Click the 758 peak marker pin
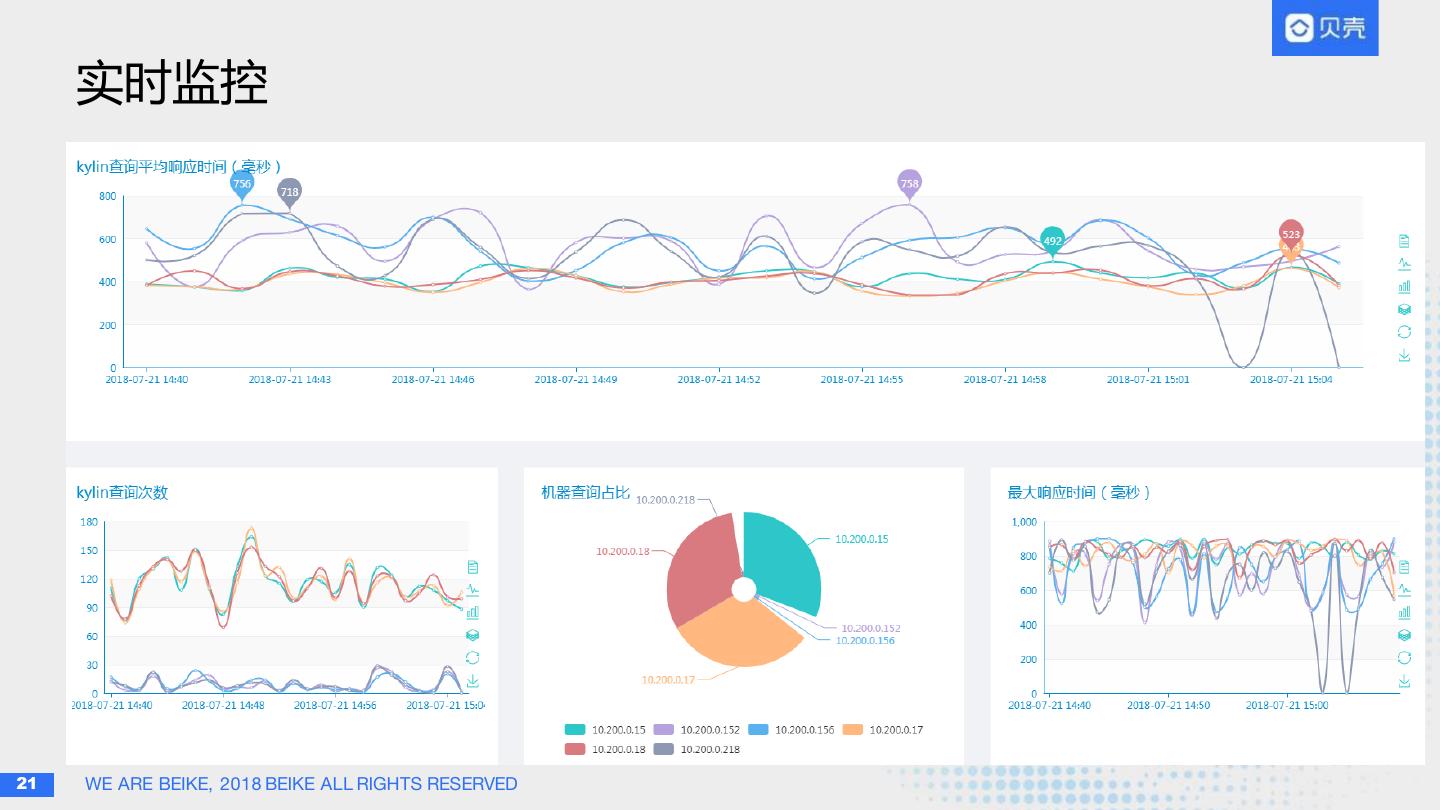Screen dimensions: 1440x810 click(x=909, y=184)
